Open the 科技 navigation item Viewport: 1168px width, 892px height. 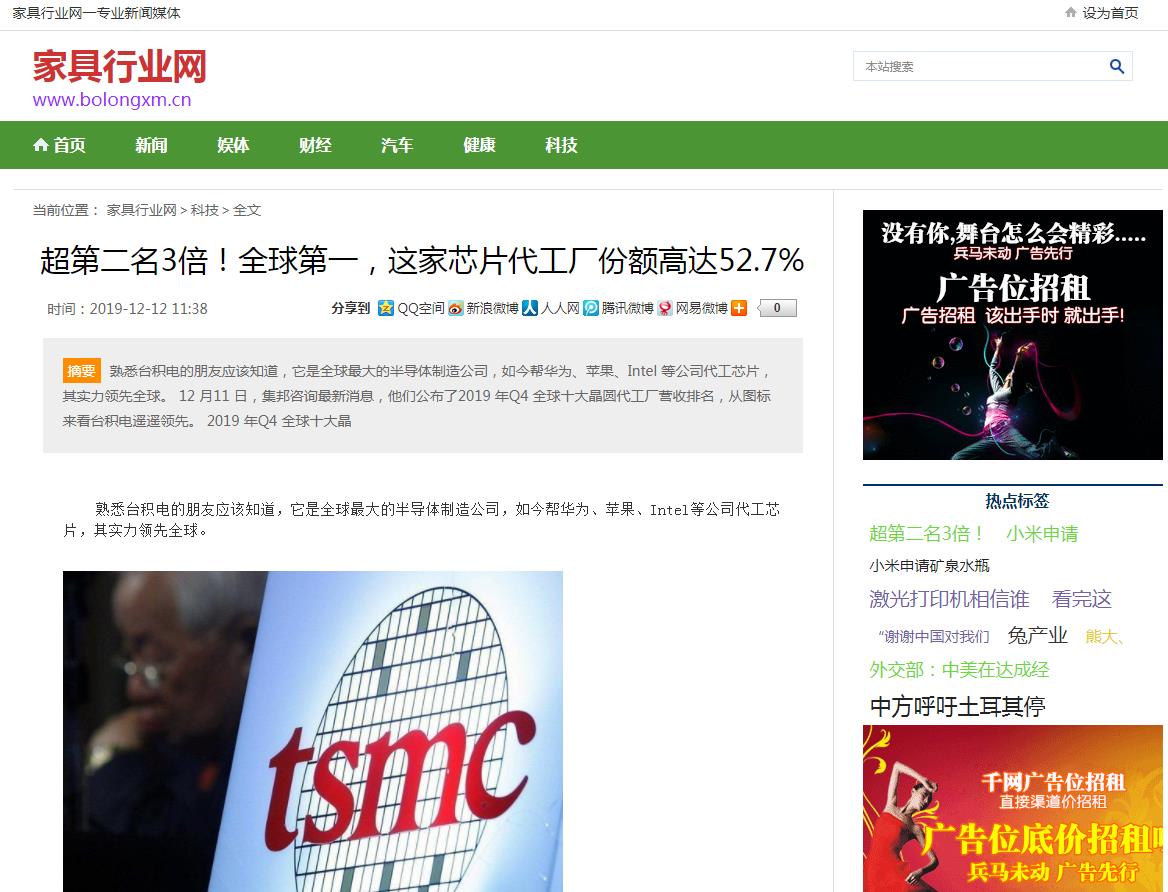pos(561,145)
